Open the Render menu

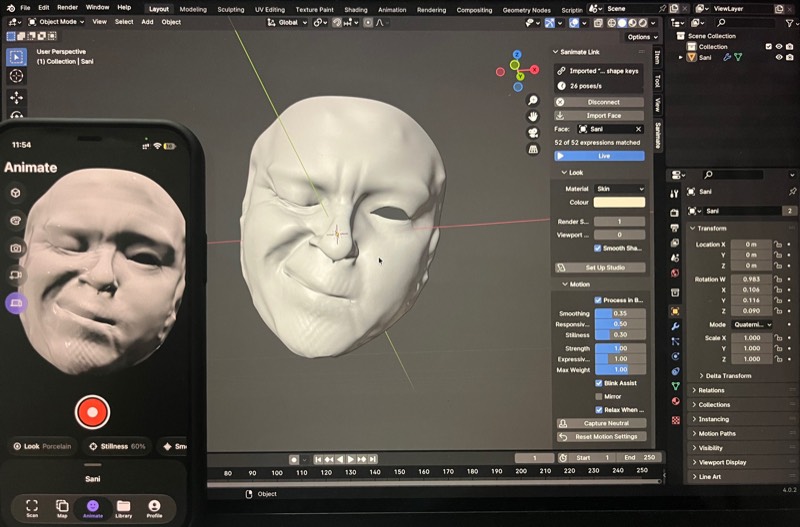(67, 8)
